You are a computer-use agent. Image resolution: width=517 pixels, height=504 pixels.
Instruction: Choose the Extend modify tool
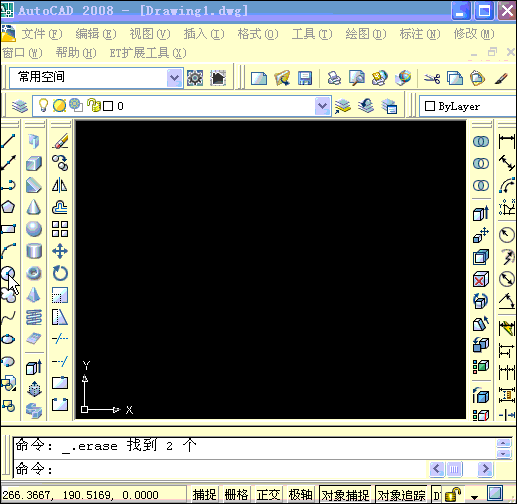60,361
